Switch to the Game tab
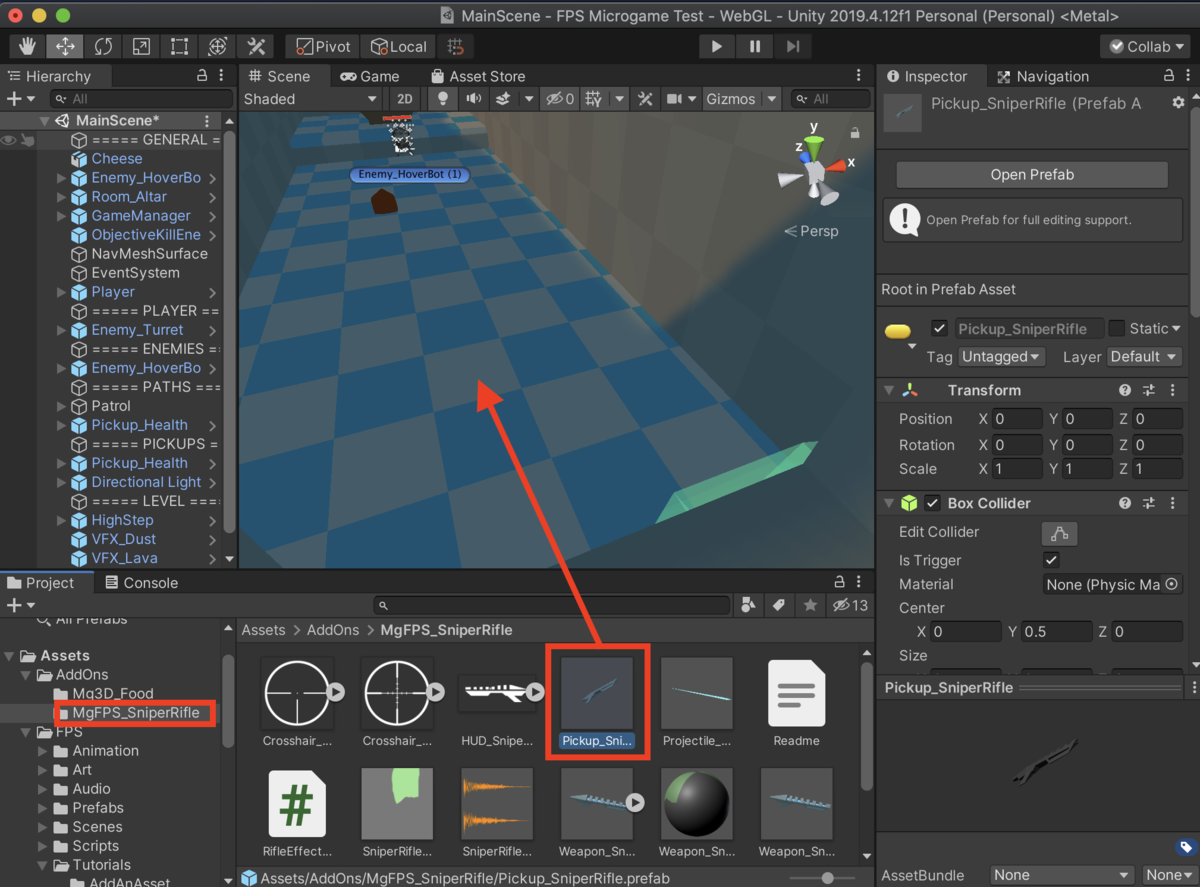 tap(369, 76)
